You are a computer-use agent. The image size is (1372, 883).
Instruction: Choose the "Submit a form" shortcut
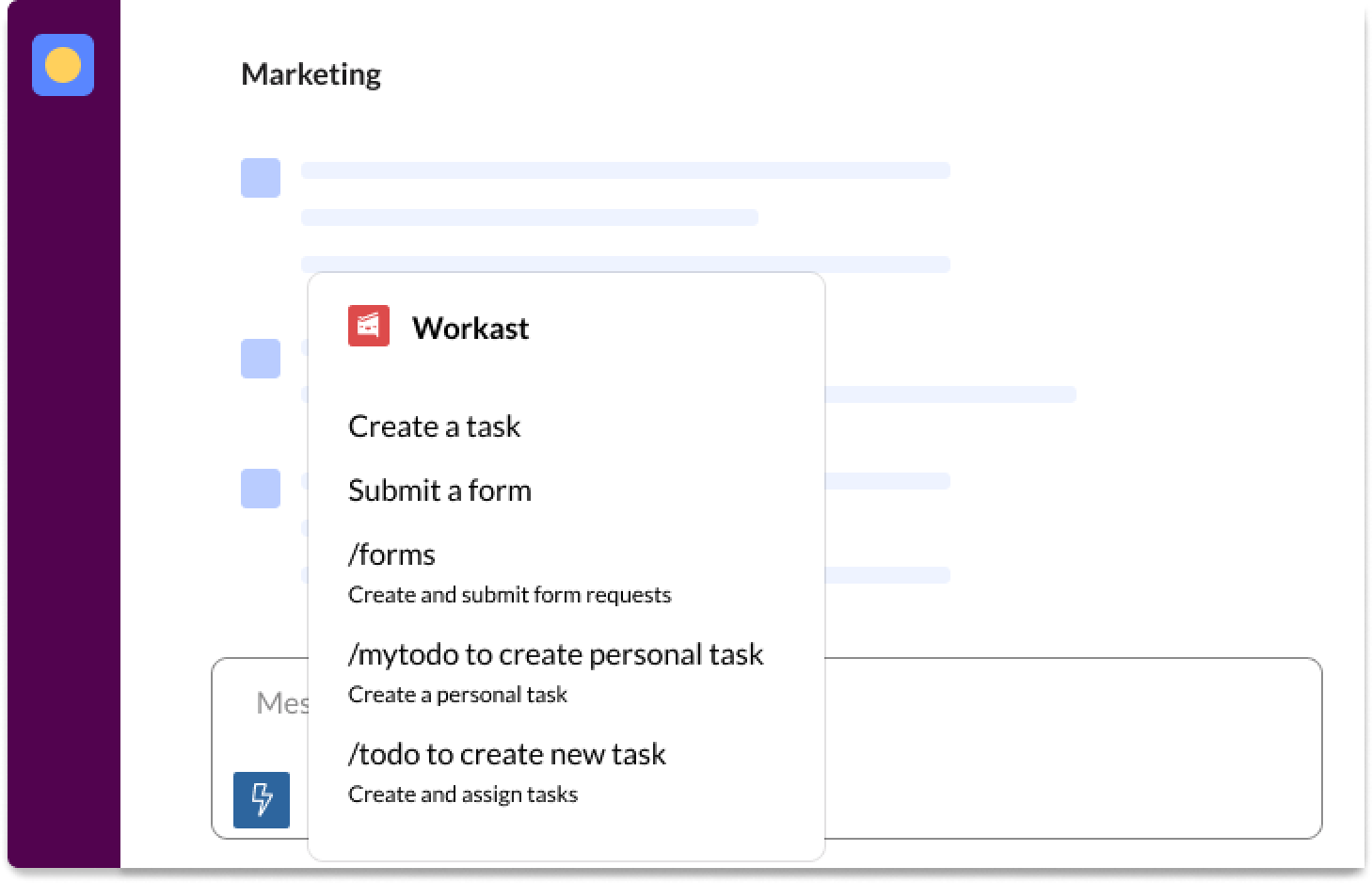coord(439,490)
